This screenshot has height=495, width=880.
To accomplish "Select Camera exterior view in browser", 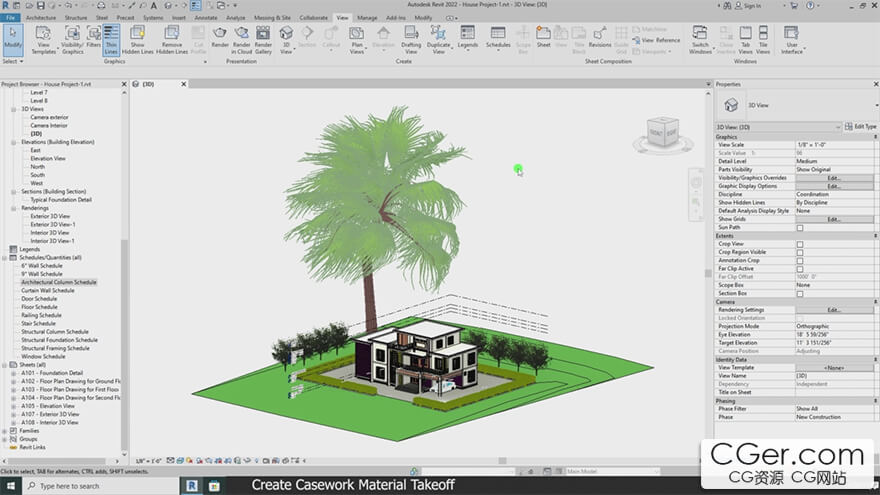I will 49,117.
